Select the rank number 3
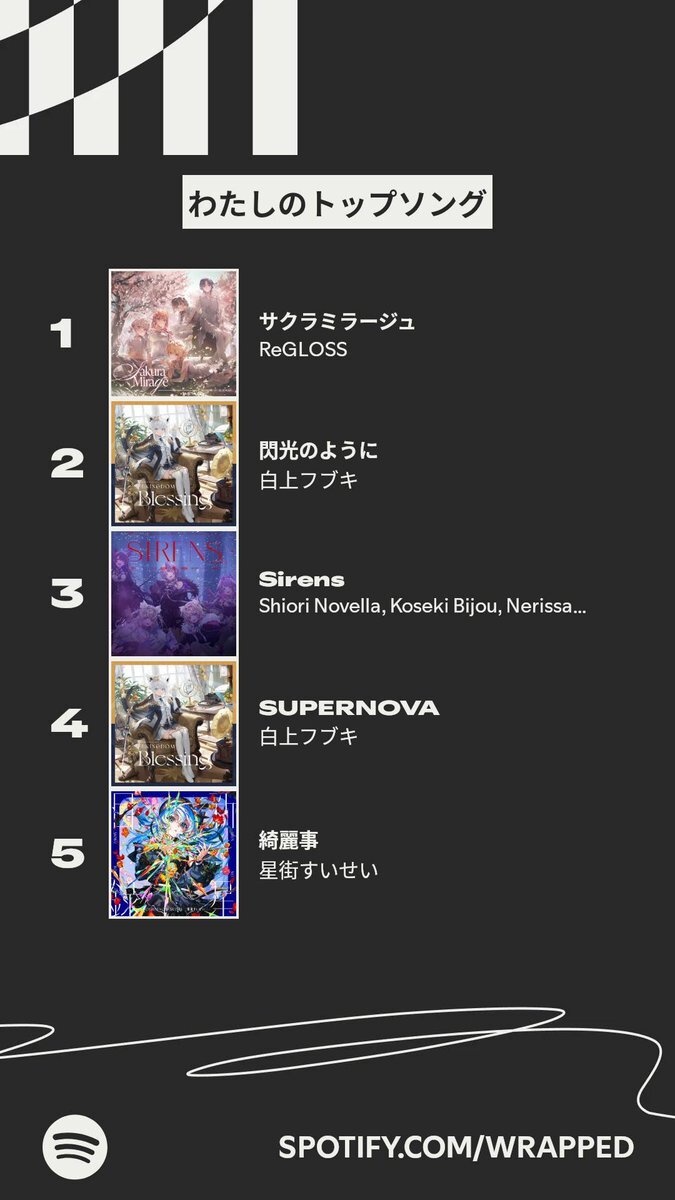 [67, 594]
